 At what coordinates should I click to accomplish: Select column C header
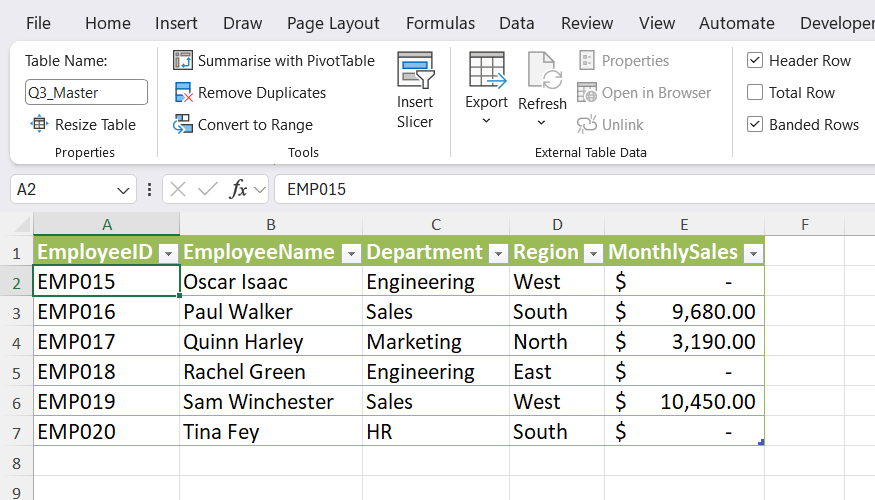436,224
